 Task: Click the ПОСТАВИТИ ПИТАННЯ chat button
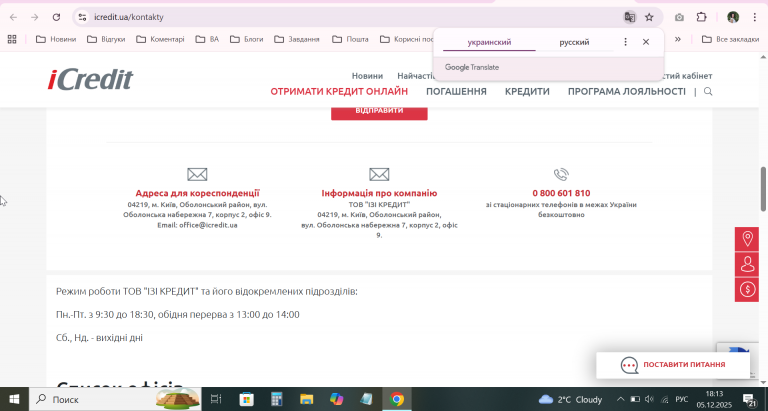673,365
